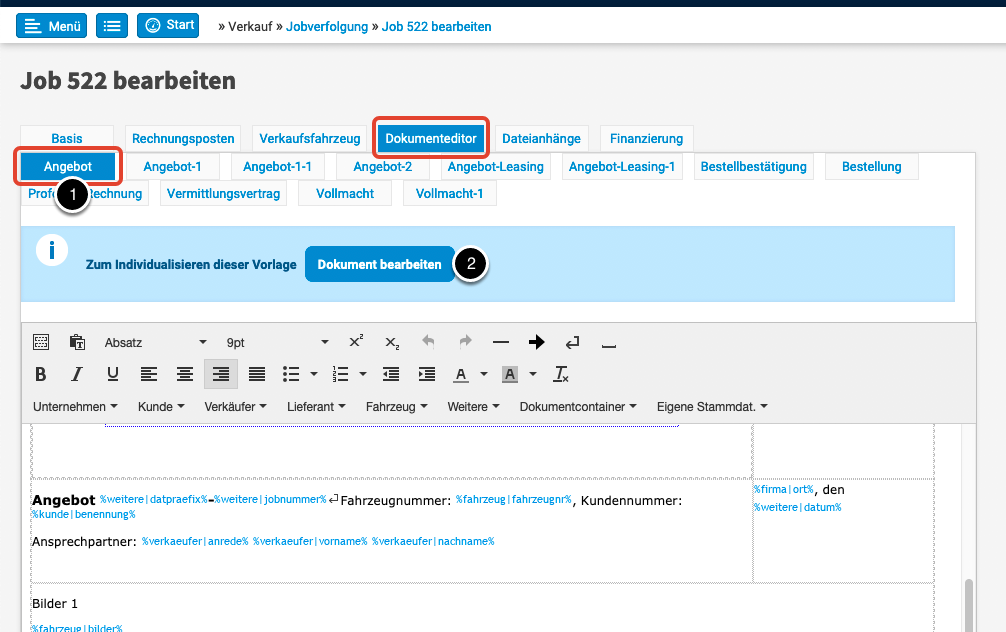Open the Bestellbestätigung document tab
1006x632 pixels.
754,166
